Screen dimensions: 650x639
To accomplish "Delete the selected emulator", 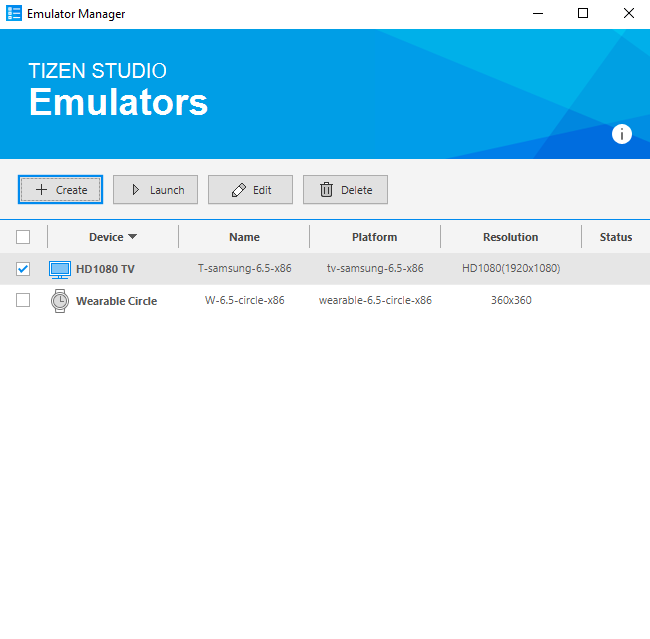I will 345,190.
